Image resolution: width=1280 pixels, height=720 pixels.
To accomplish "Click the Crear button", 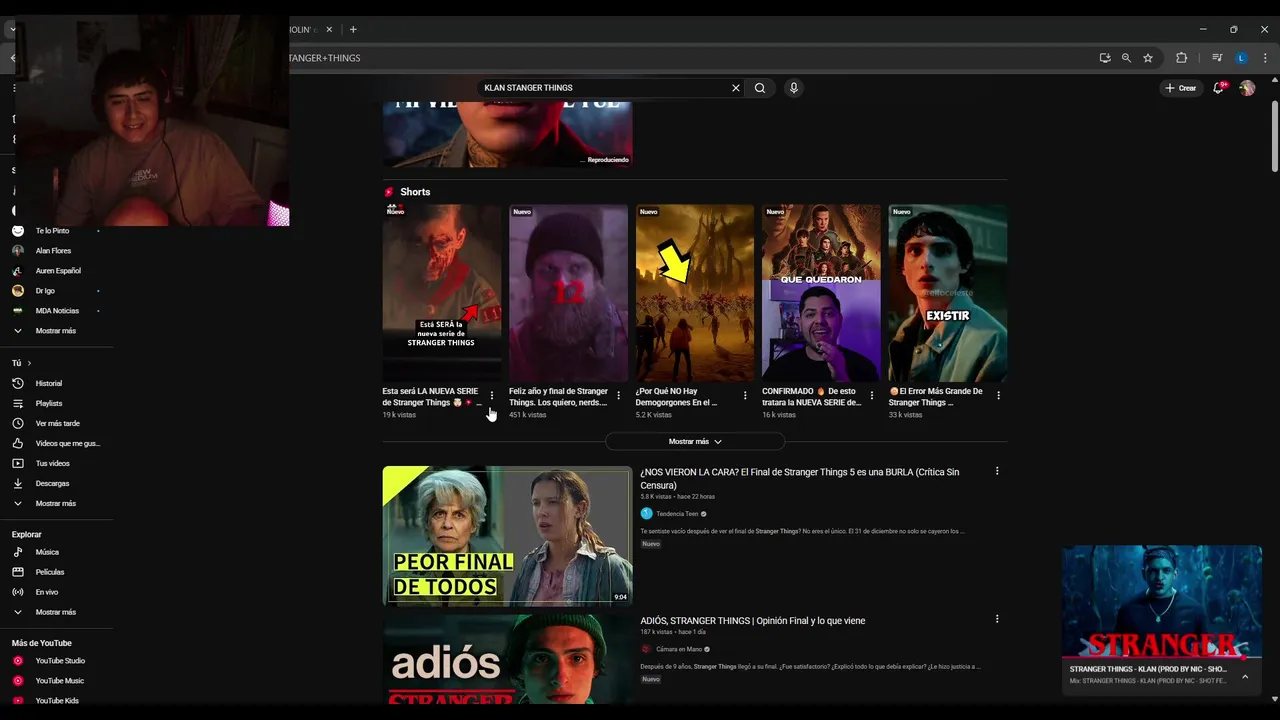I will coord(1181,88).
